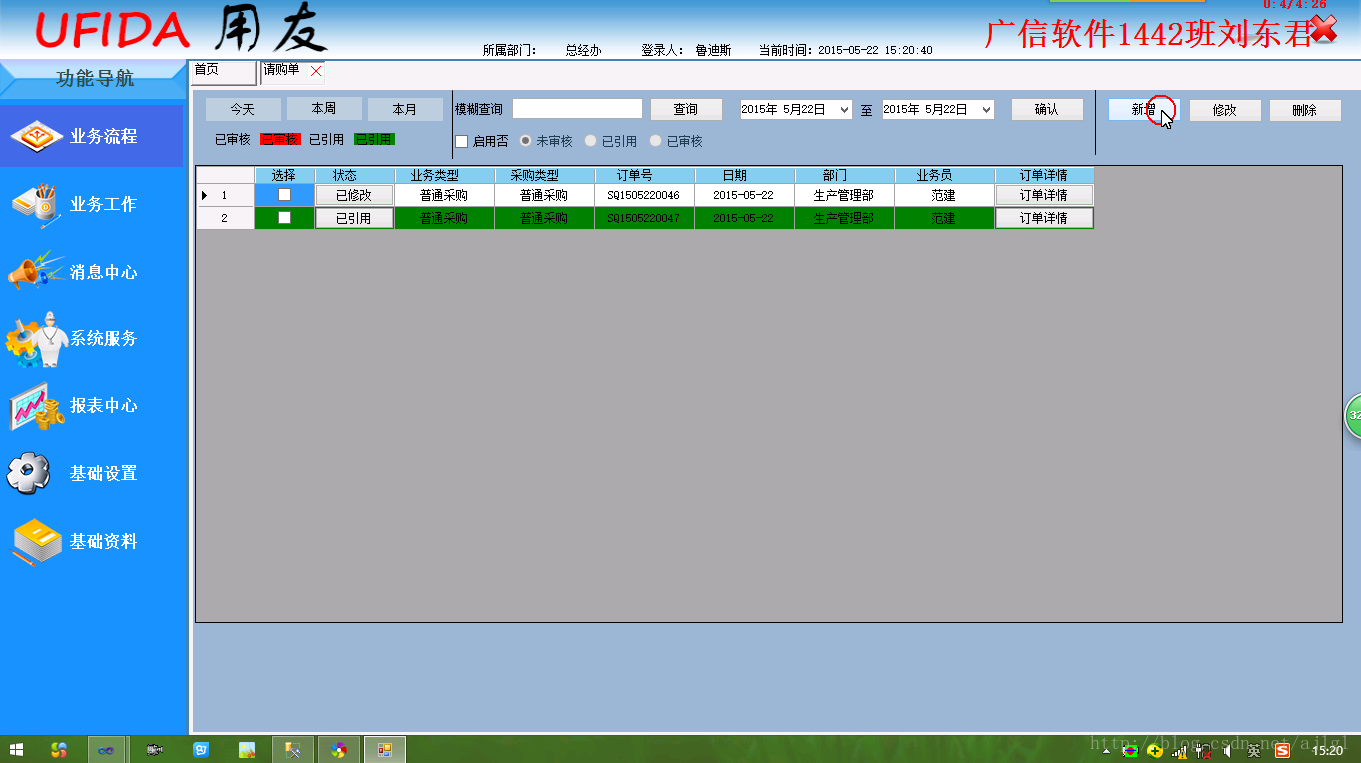Click the 已引用 status button in row 2
Image resolution: width=1361 pixels, height=763 pixels.
354,217
